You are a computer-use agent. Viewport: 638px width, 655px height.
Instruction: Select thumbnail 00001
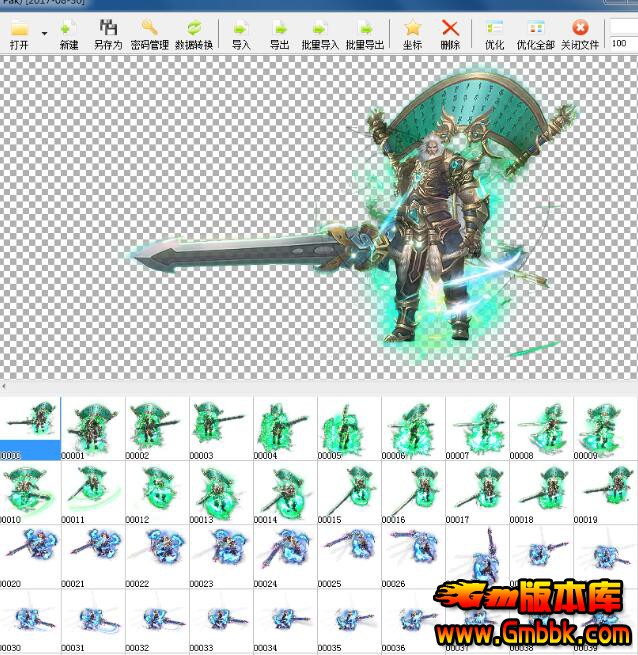(93, 429)
